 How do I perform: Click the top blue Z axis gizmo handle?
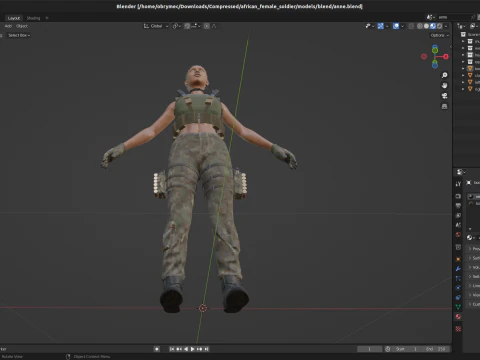click(x=435, y=47)
